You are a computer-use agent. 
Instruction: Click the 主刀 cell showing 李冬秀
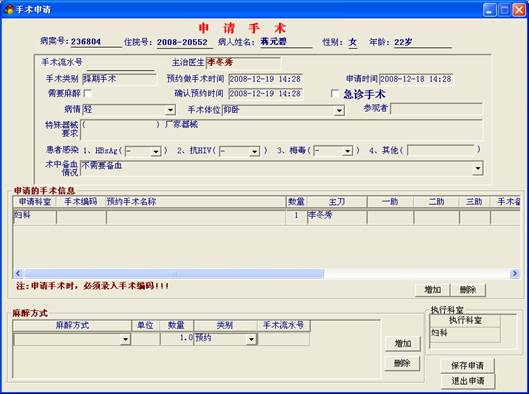tap(337, 217)
